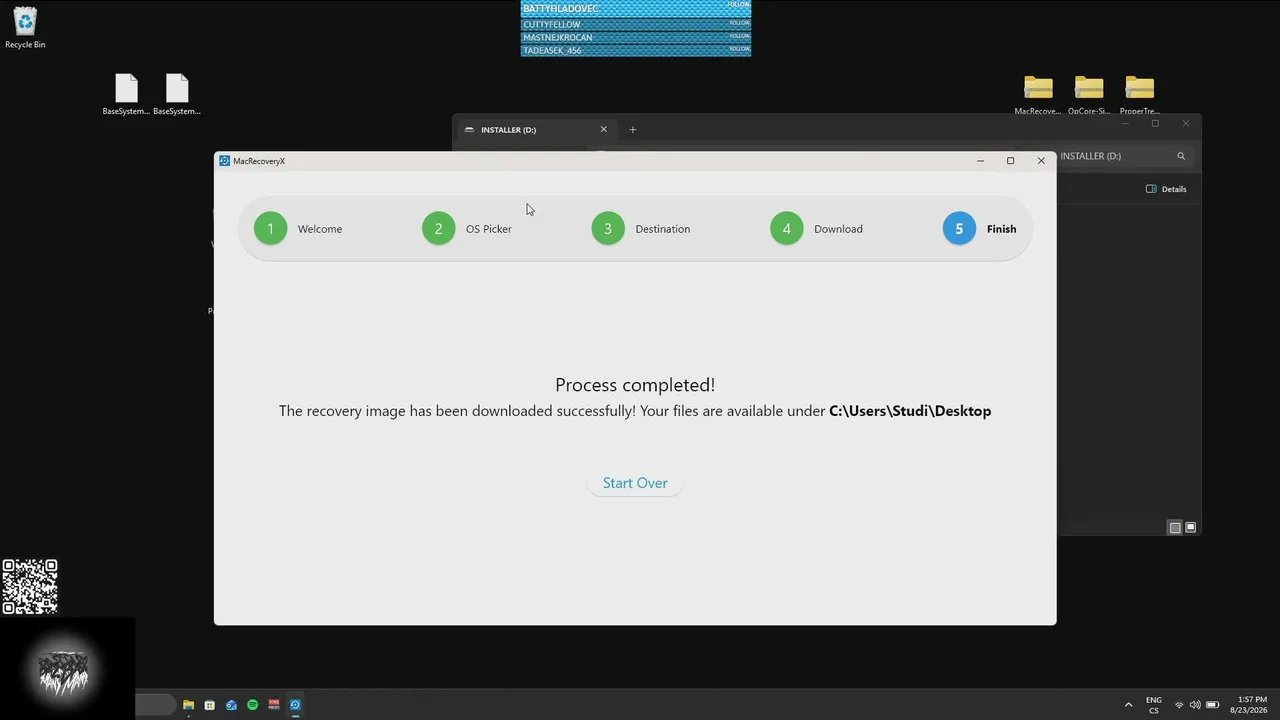Toggle the Details pane in File Explorer
1280x720 pixels.
[1166, 189]
